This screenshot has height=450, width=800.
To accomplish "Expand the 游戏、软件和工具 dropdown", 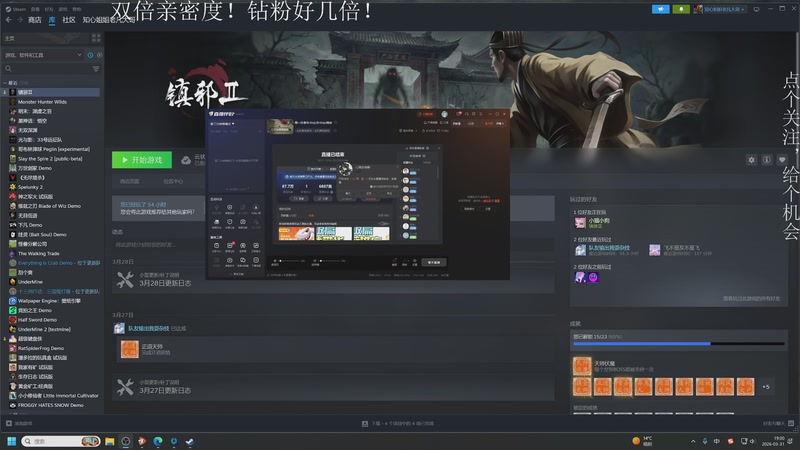I will point(43,55).
